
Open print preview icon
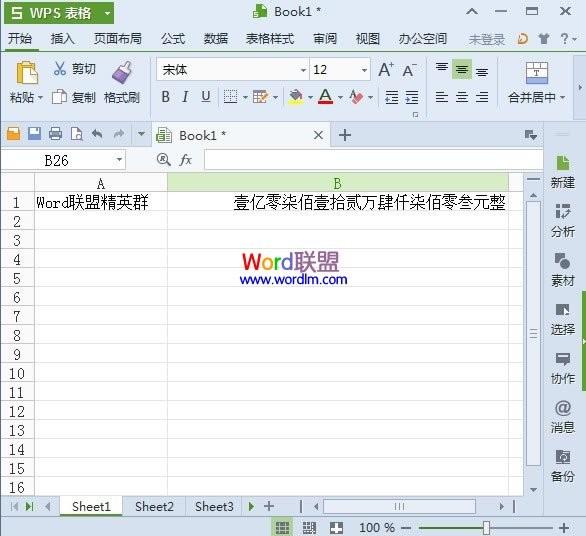pyautogui.click(x=77, y=133)
